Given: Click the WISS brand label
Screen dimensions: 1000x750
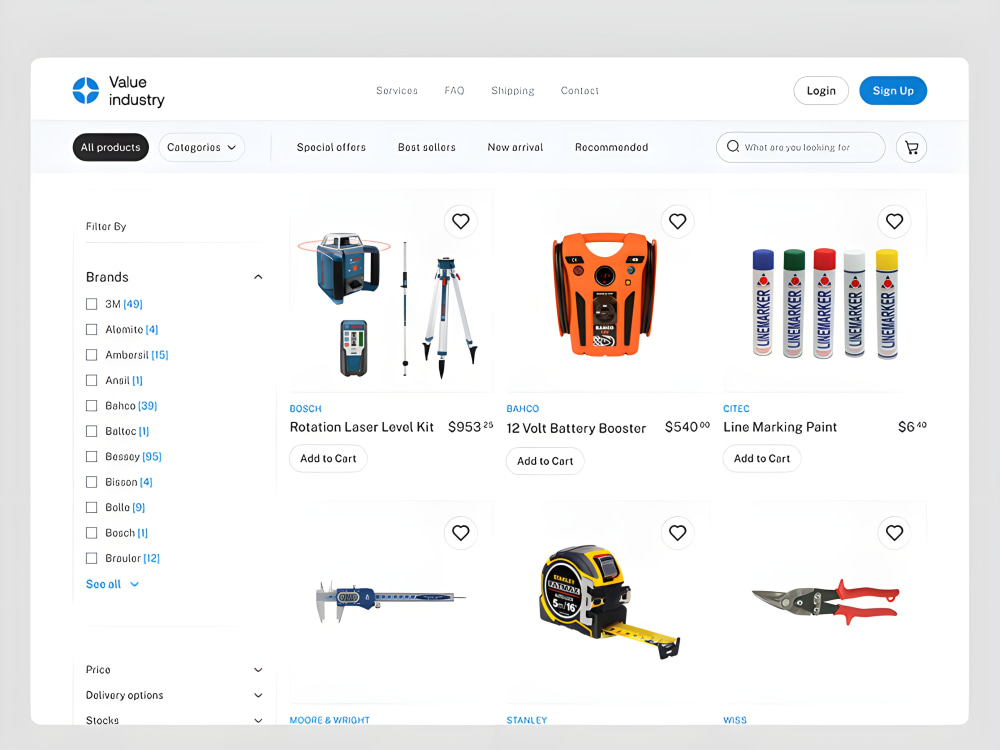Looking at the screenshot, I should [x=735, y=720].
